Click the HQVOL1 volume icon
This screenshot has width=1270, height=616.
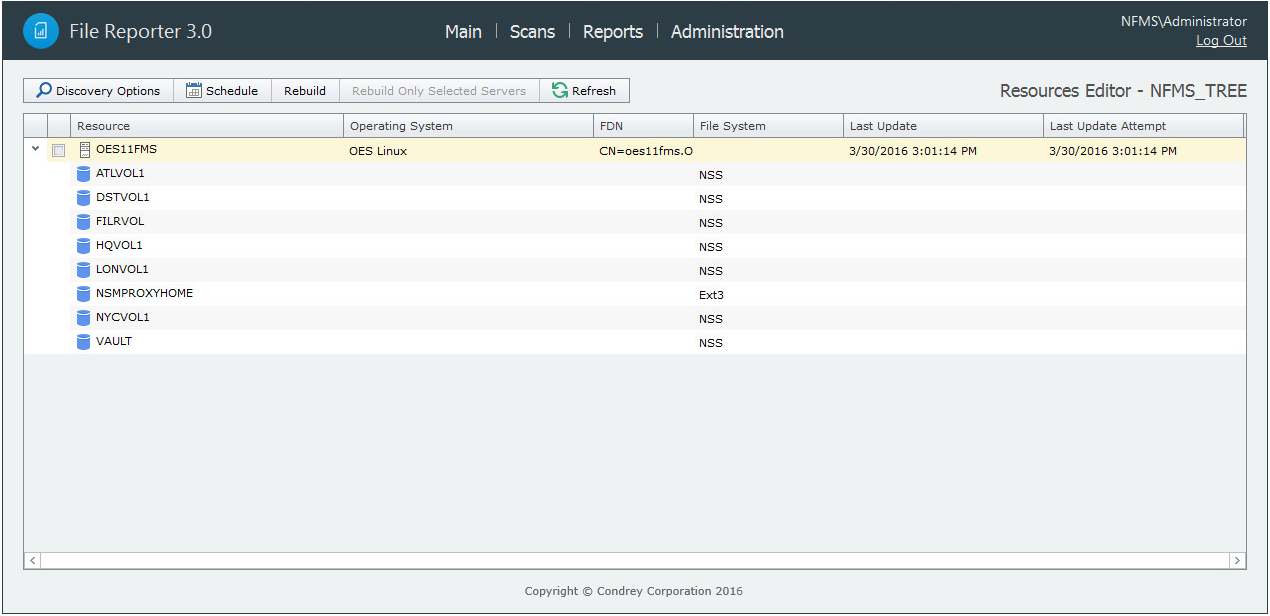pyautogui.click(x=84, y=246)
